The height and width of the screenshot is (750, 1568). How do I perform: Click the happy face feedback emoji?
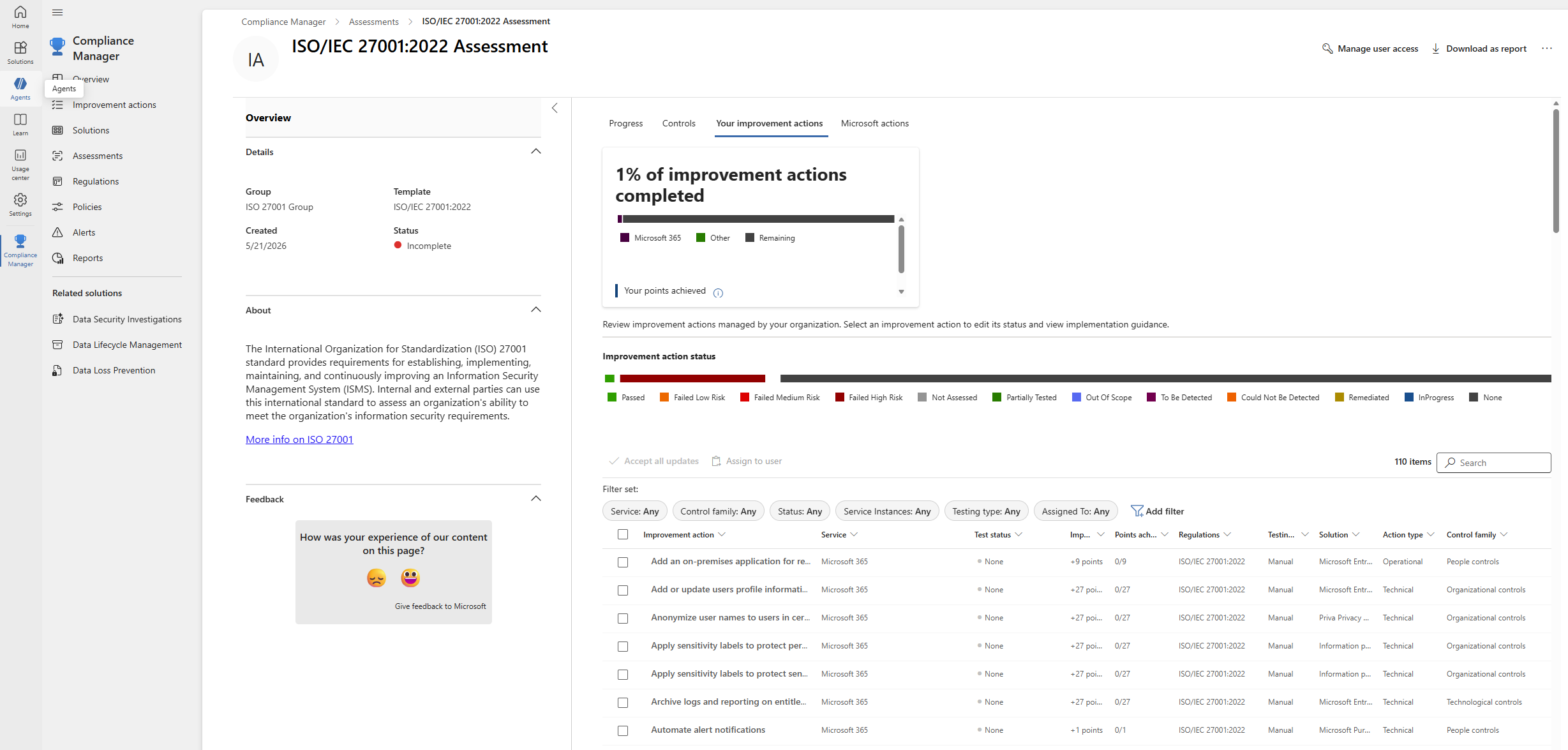coord(410,578)
